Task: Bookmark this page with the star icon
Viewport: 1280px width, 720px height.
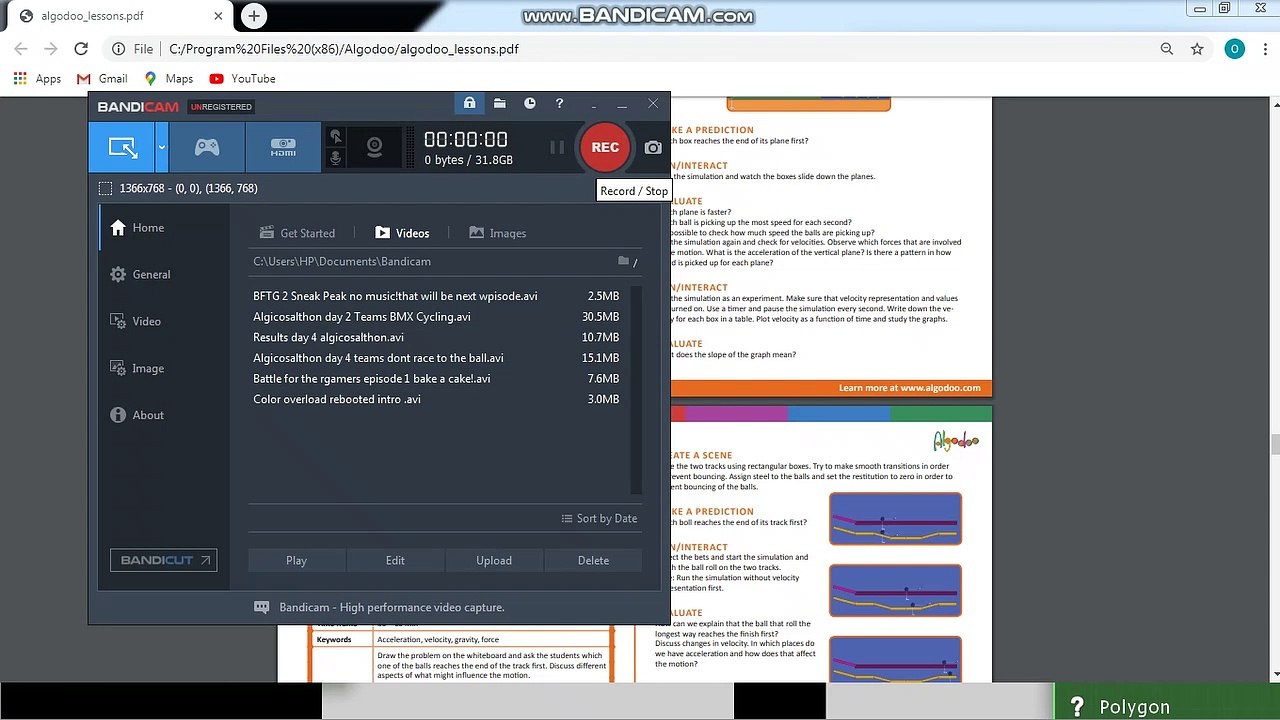Action: [x=1197, y=49]
